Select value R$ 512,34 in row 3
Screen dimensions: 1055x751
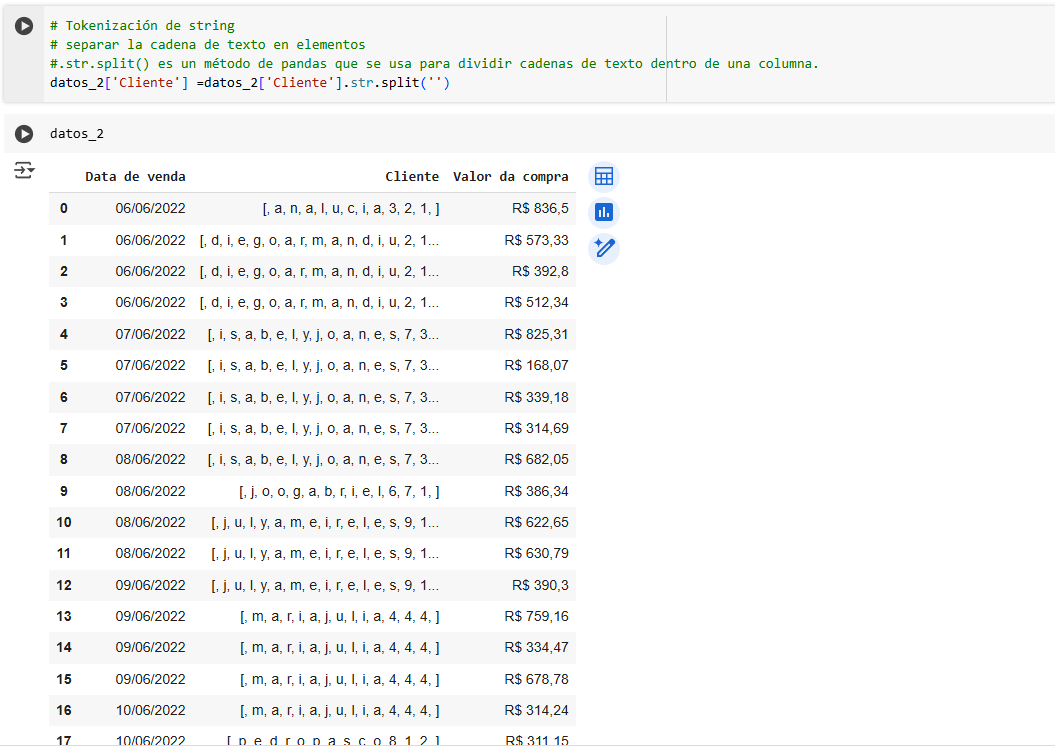(536, 302)
